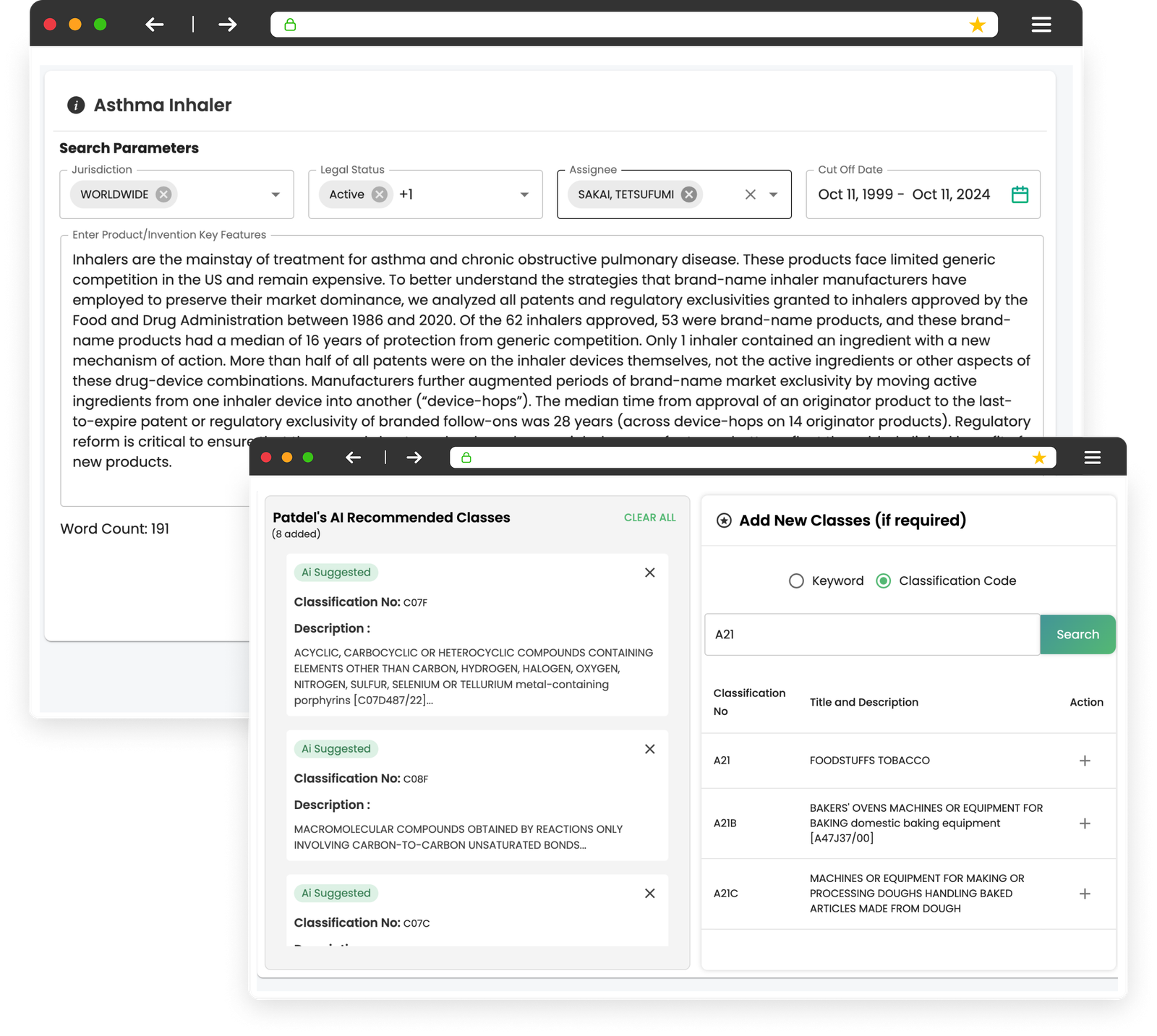Click the info icon beside Asthma Inhaler

pyautogui.click(x=76, y=106)
